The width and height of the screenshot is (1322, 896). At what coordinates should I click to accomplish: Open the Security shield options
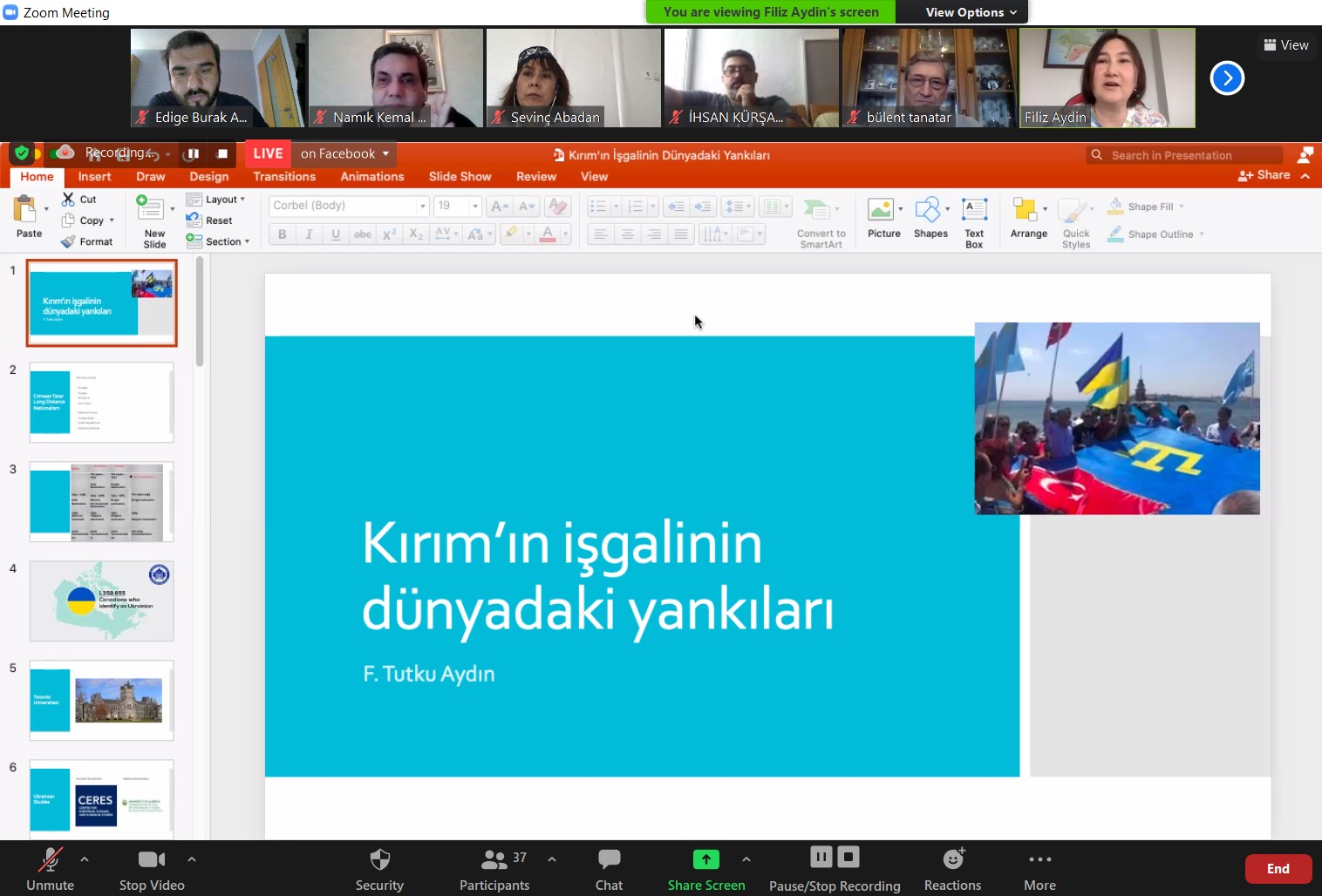point(379,870)
